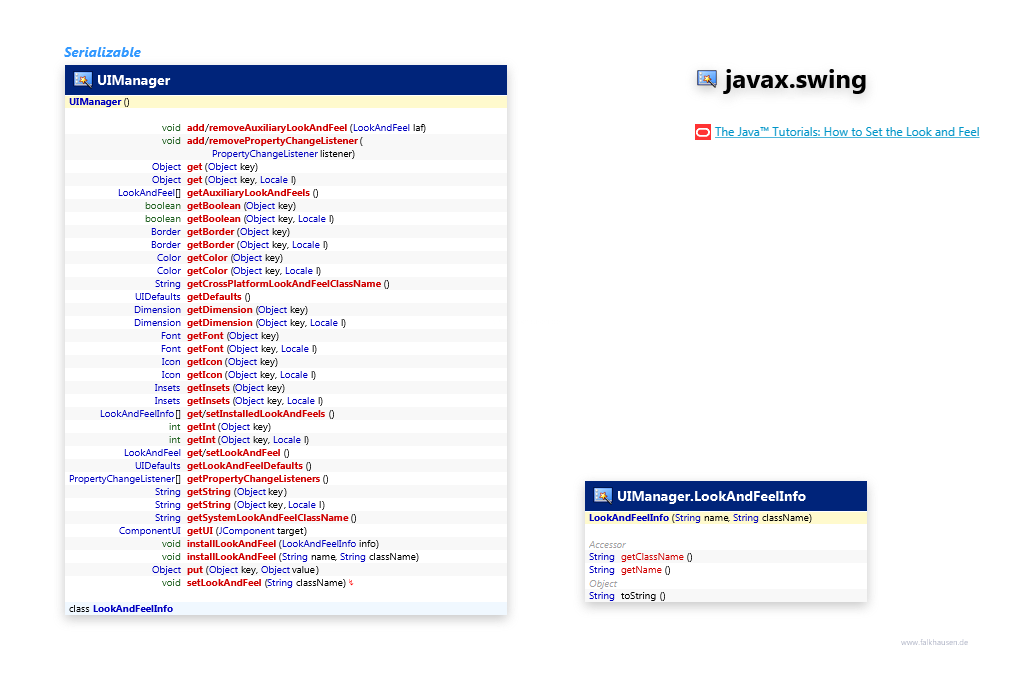Open the Java Tutorials Look and Feel link
The height and width of the screenshot is (688, 1026).
click(x=847, y=132)
